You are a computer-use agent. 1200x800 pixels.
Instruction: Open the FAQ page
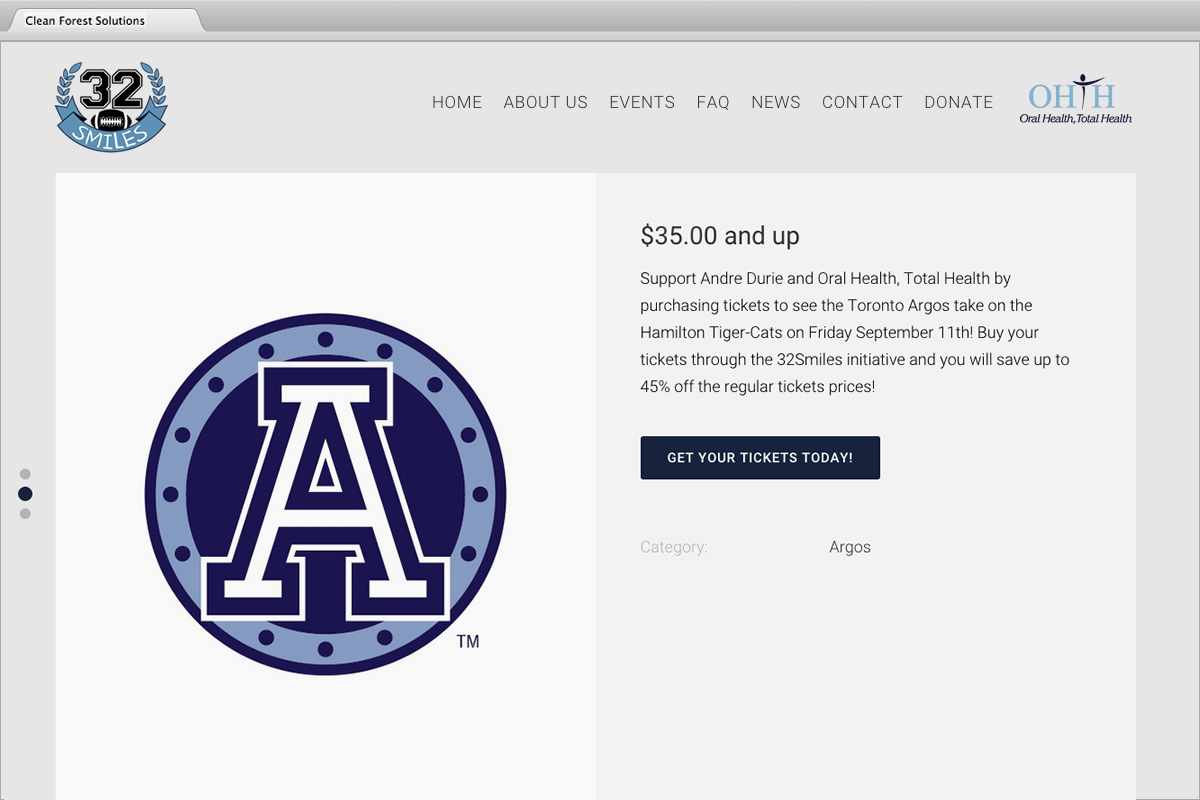tap(713, 102)
